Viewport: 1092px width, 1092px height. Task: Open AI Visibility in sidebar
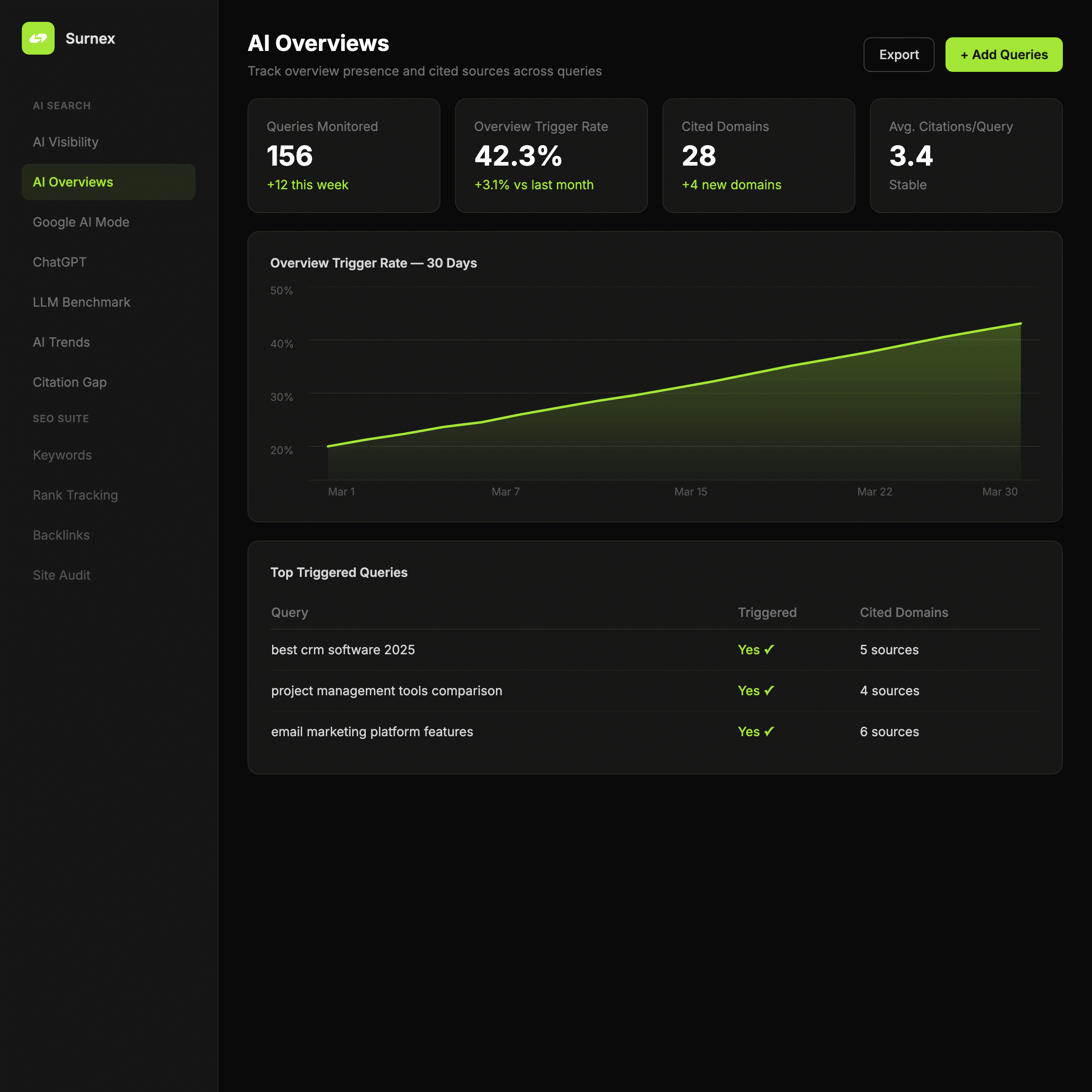pyautogui.click(x=66, y=142)
